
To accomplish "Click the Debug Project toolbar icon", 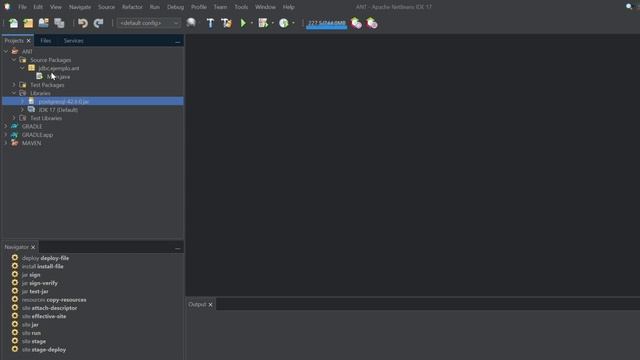I will click(x=263, y=23).
